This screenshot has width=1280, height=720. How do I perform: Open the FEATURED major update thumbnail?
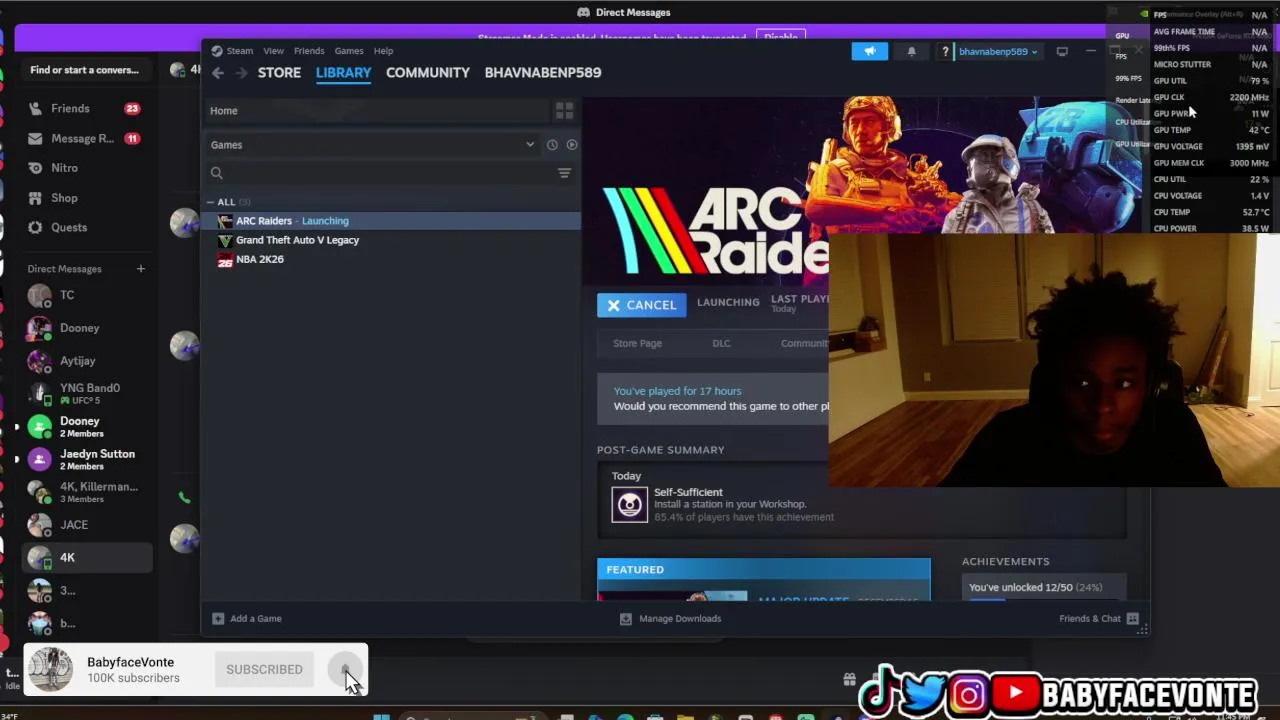pyautogui.click(x=672, y=596)
